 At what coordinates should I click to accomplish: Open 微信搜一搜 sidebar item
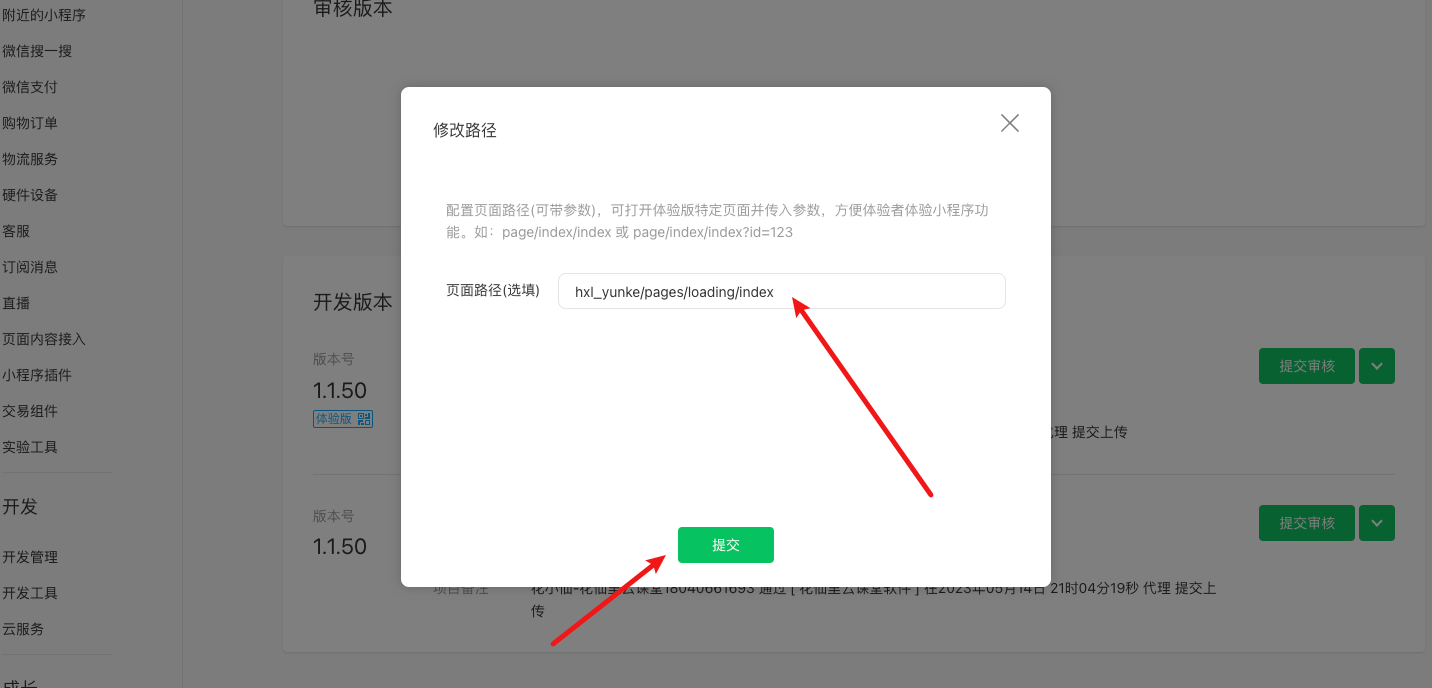(37, 51)
